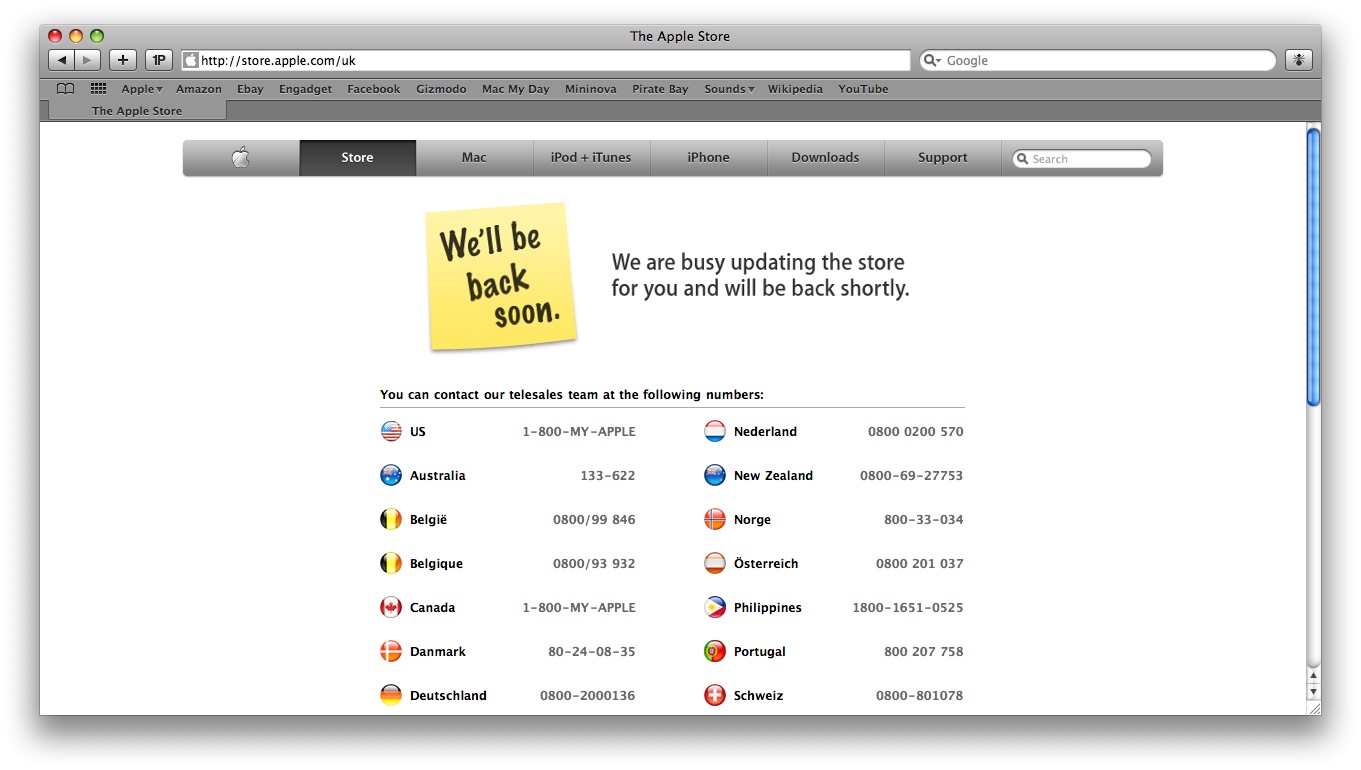Open the Engadget bookmark
This screenshot has width=1361, height=770.
[305, 89]
